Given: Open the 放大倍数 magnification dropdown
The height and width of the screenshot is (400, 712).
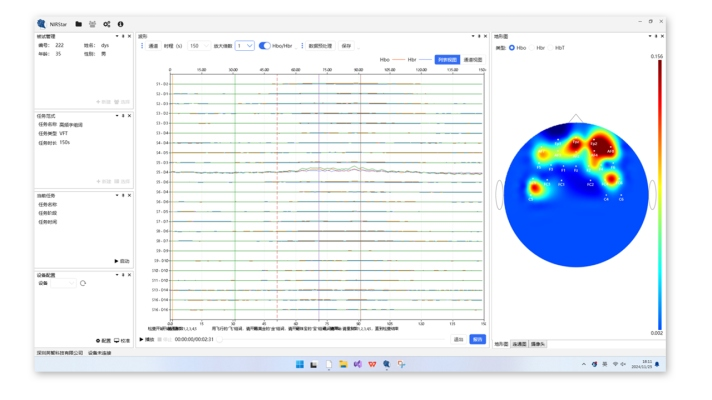Looking at the screenshot, I should (244, 46).
